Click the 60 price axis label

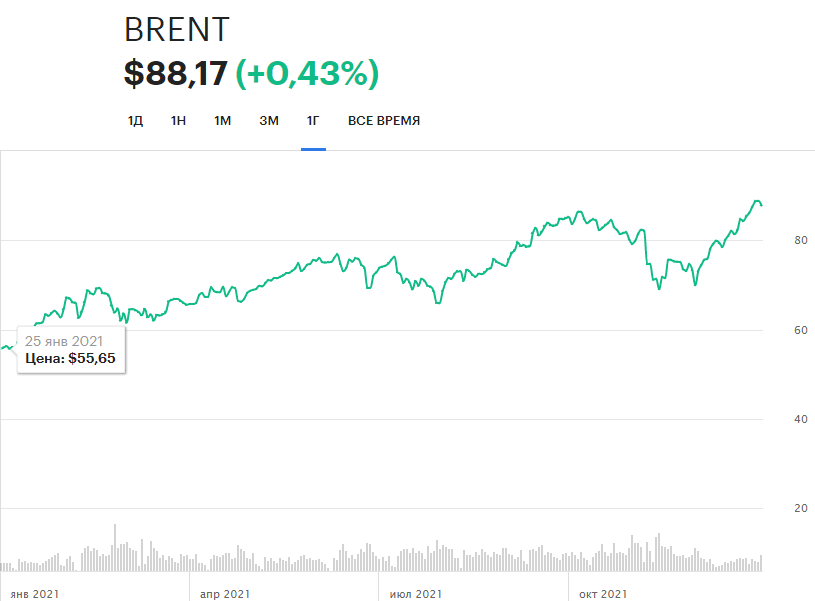(772, 330)
